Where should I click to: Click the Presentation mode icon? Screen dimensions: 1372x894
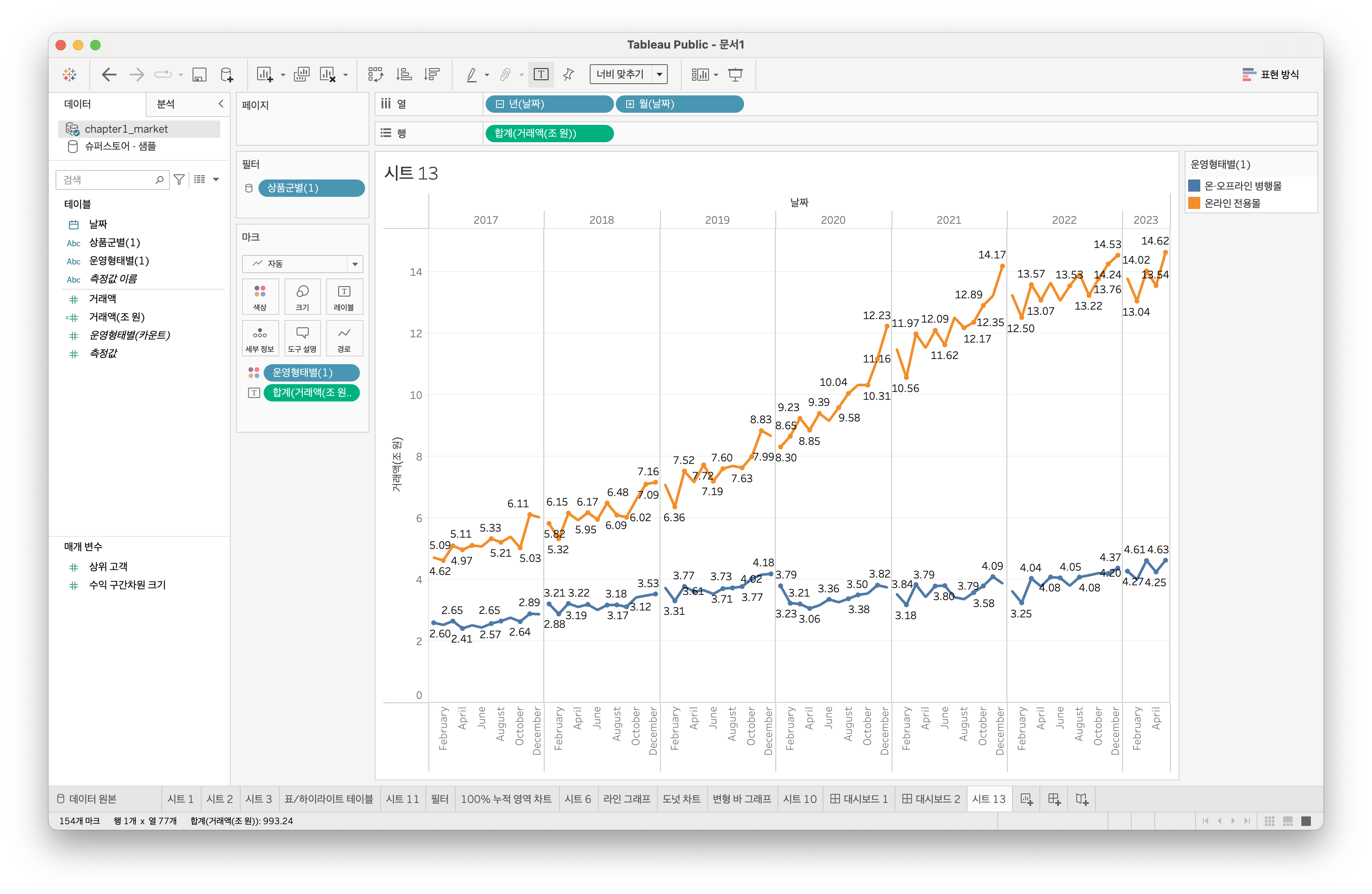pyautogui.click(x=735, y=75)
